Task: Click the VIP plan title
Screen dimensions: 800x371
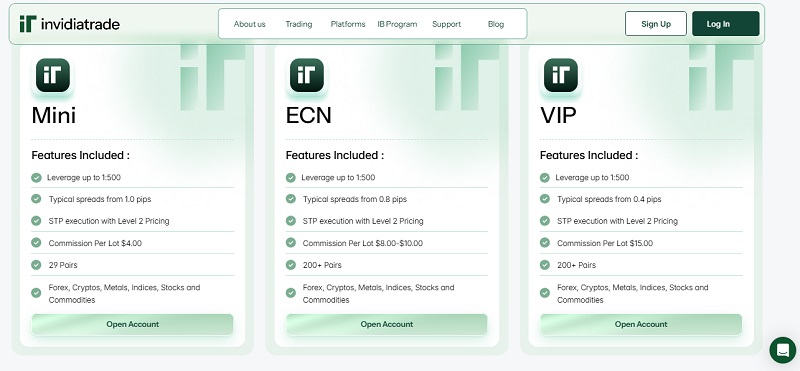Action: 558,115
